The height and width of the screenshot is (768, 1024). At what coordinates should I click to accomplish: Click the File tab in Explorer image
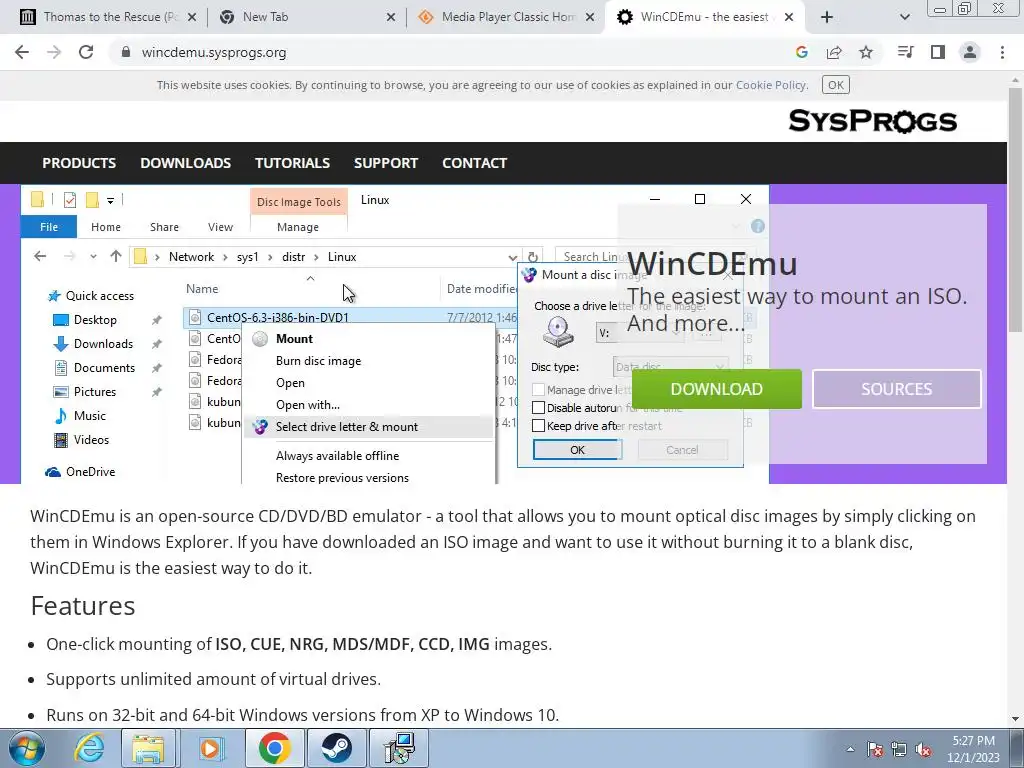click(x=49, y=227)
